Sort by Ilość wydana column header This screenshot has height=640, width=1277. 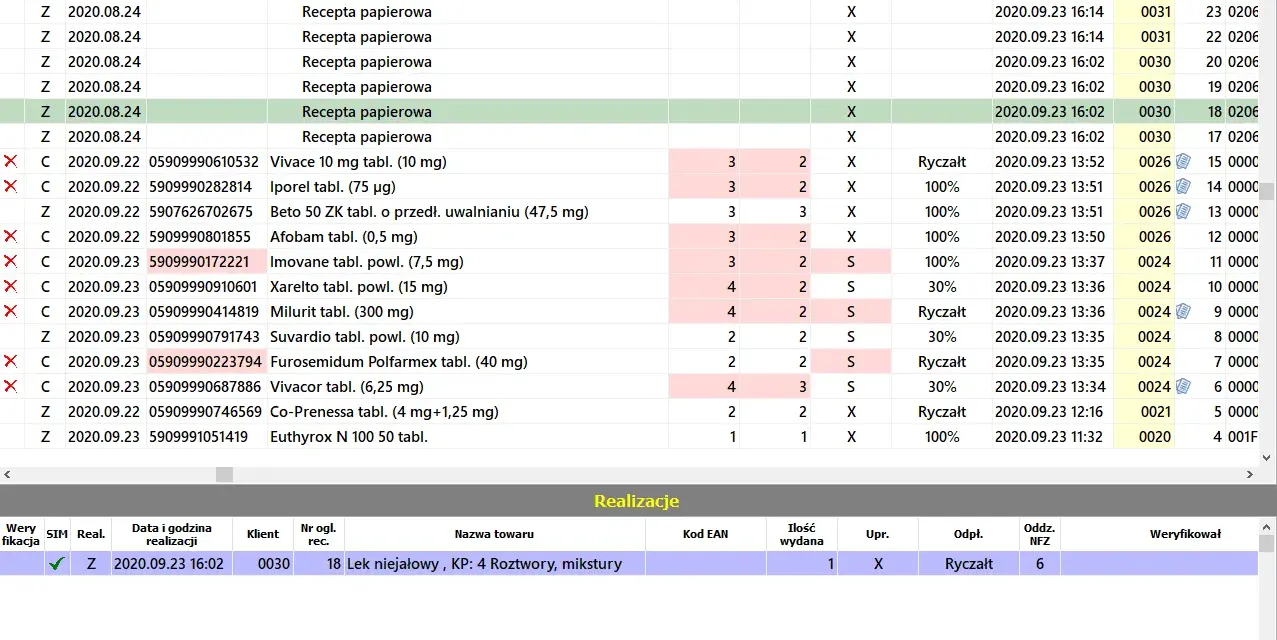click(x=802, y=534)
